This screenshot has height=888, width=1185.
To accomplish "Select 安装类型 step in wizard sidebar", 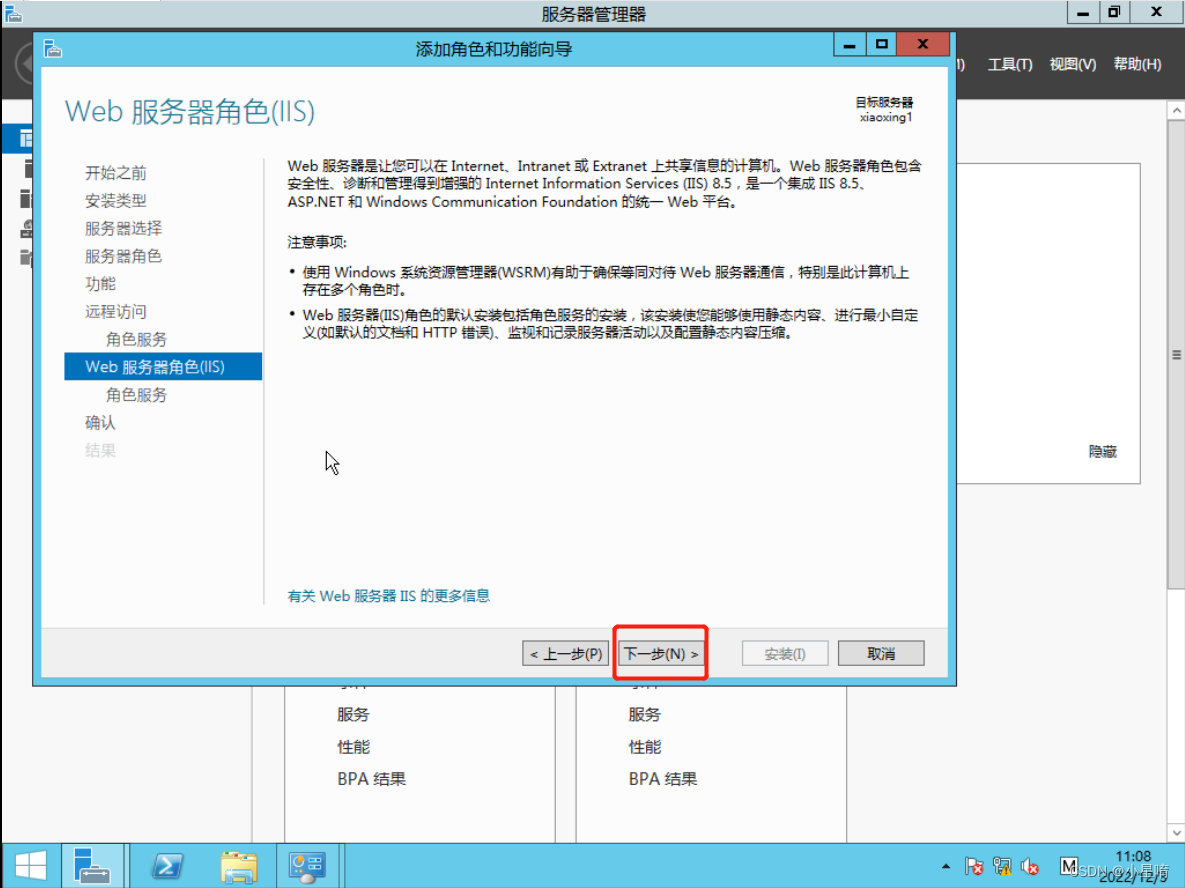I will [x=116, y=201].
